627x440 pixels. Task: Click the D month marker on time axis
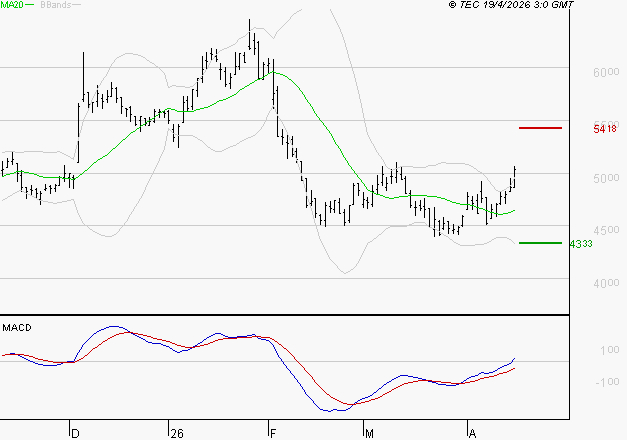pos(75,434)
